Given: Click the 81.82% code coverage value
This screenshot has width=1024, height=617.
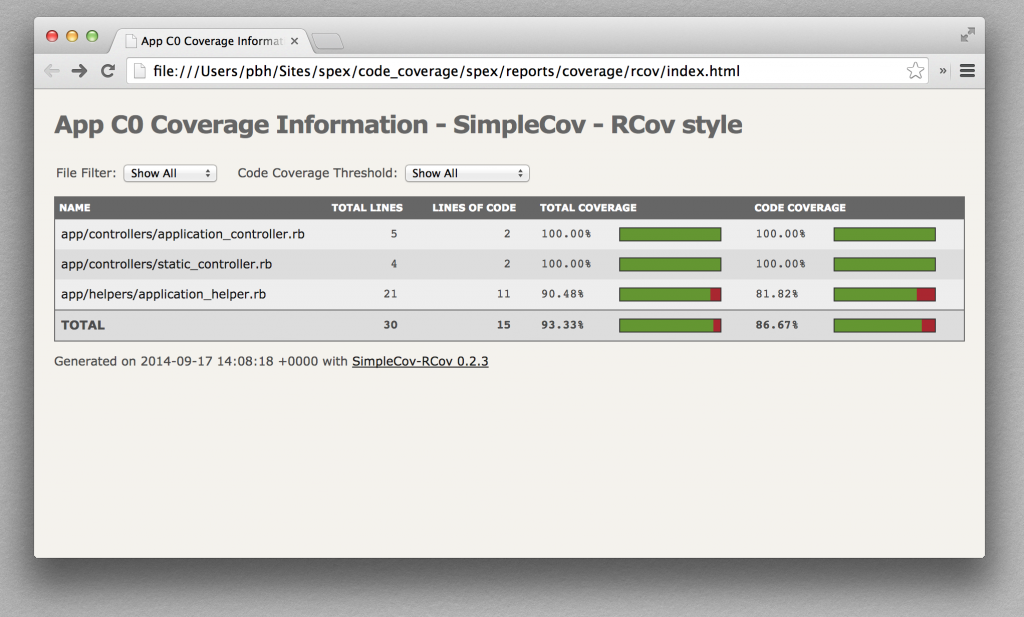Looking at the screenshot, I should 776,294.
